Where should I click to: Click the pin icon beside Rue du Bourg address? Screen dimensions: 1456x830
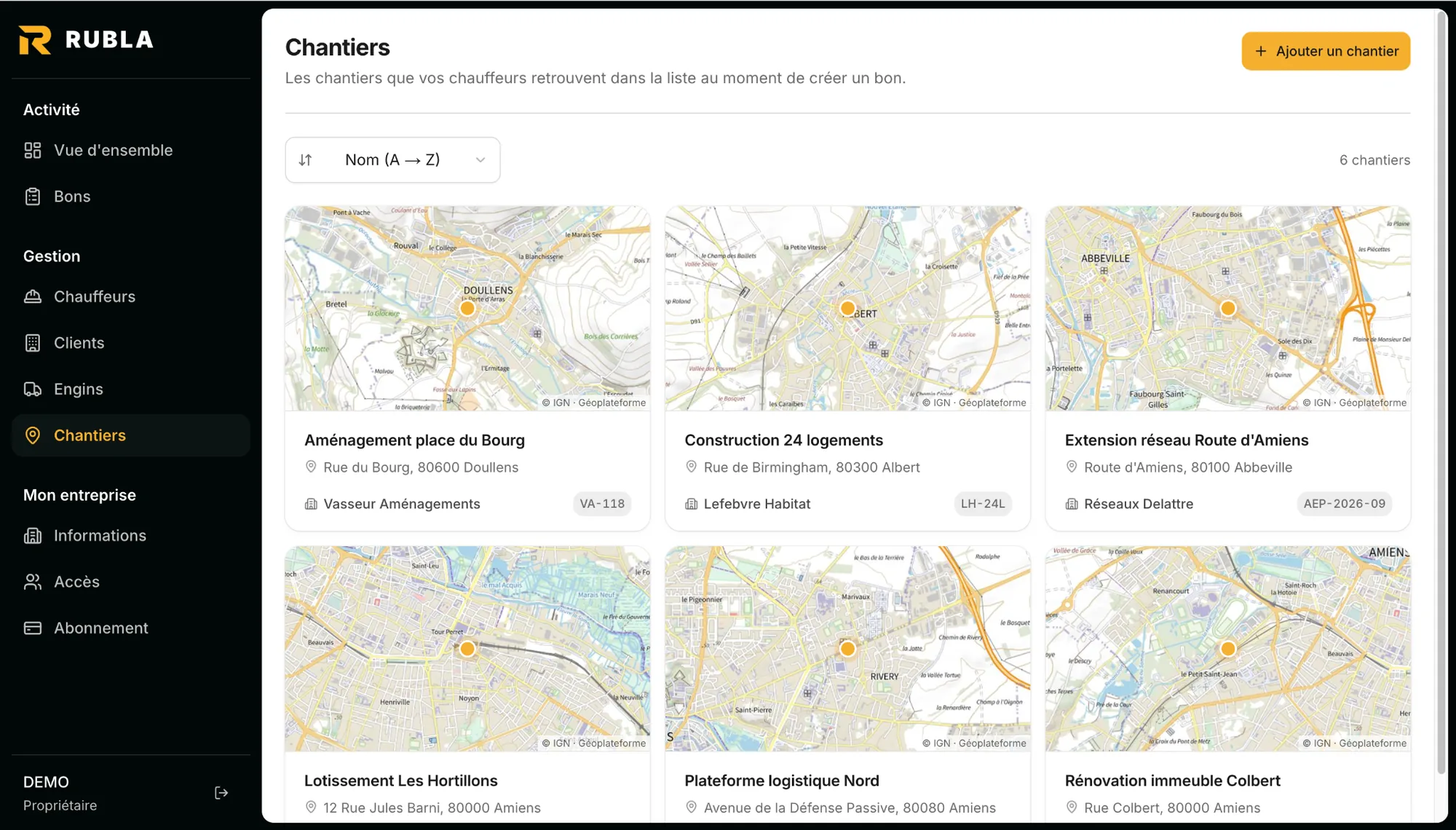point(311,467)
